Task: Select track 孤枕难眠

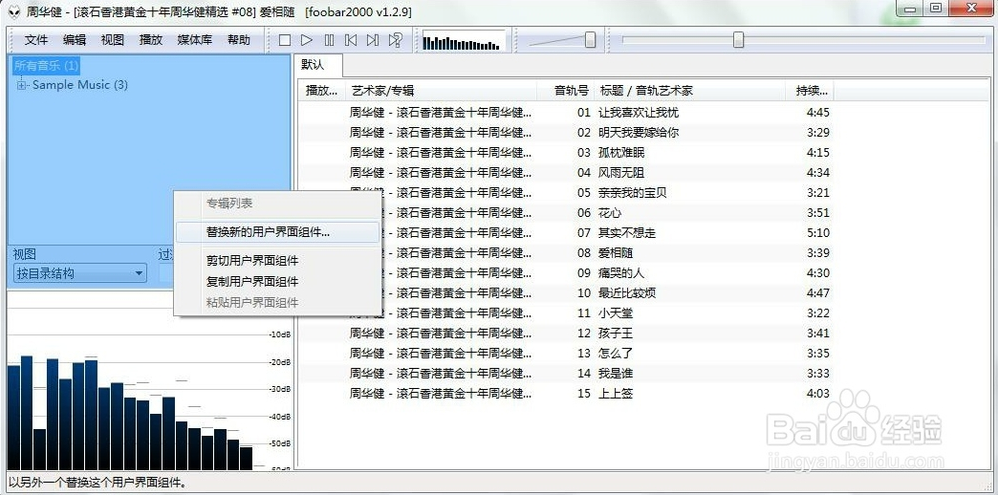Action: click(622, 153)
